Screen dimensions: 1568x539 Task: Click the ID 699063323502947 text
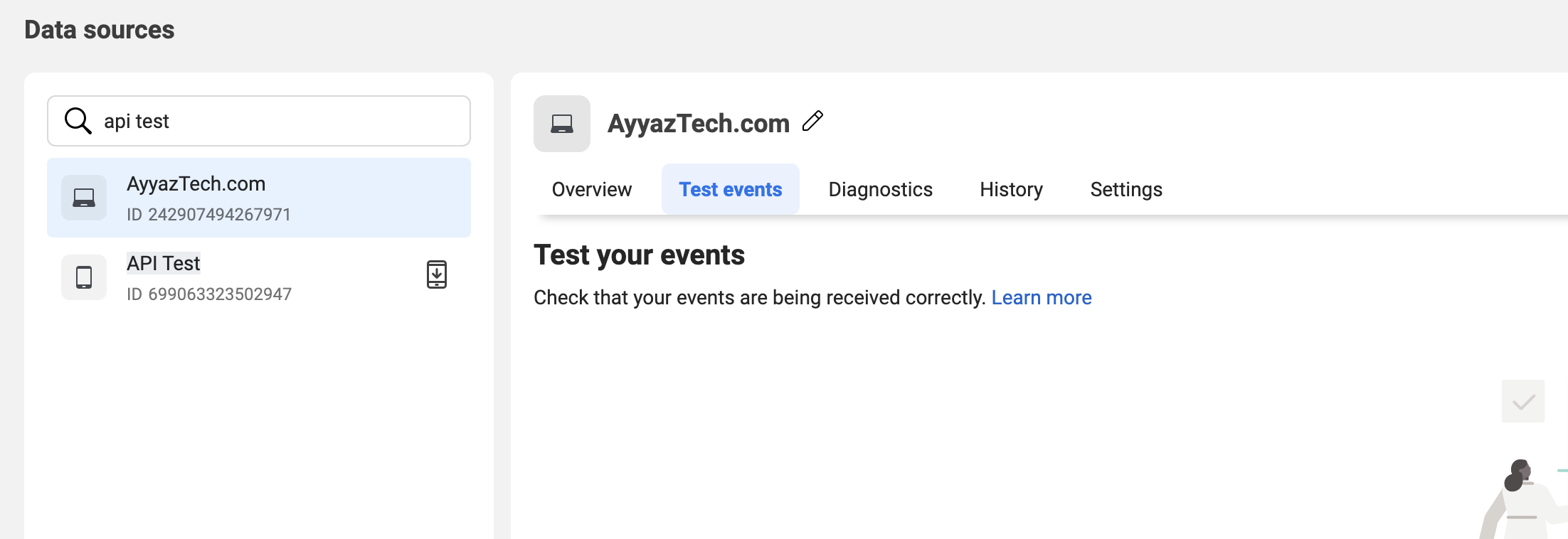click(x=209, y=294)
